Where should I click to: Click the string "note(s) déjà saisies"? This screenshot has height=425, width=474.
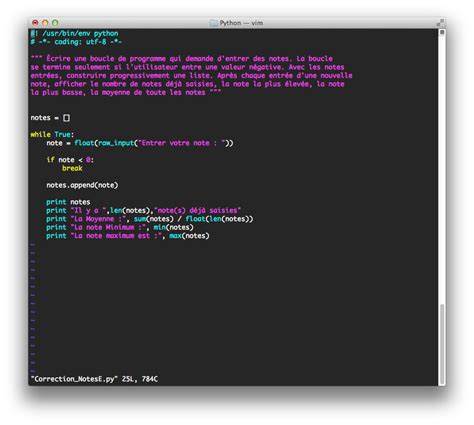[x=197, y=210]
